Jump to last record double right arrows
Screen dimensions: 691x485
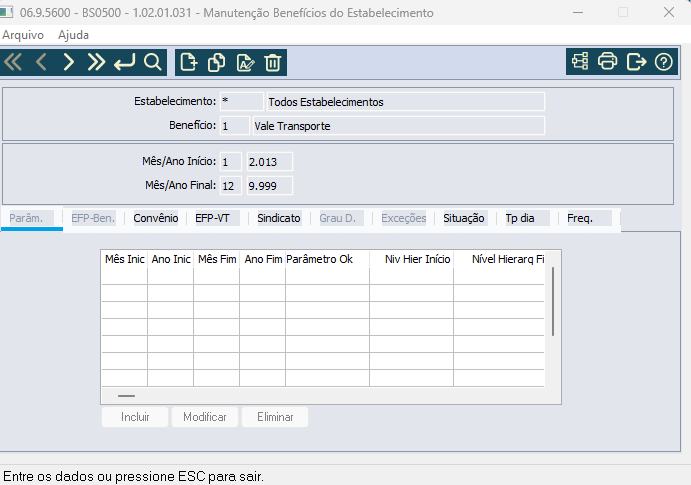[96, 62]
